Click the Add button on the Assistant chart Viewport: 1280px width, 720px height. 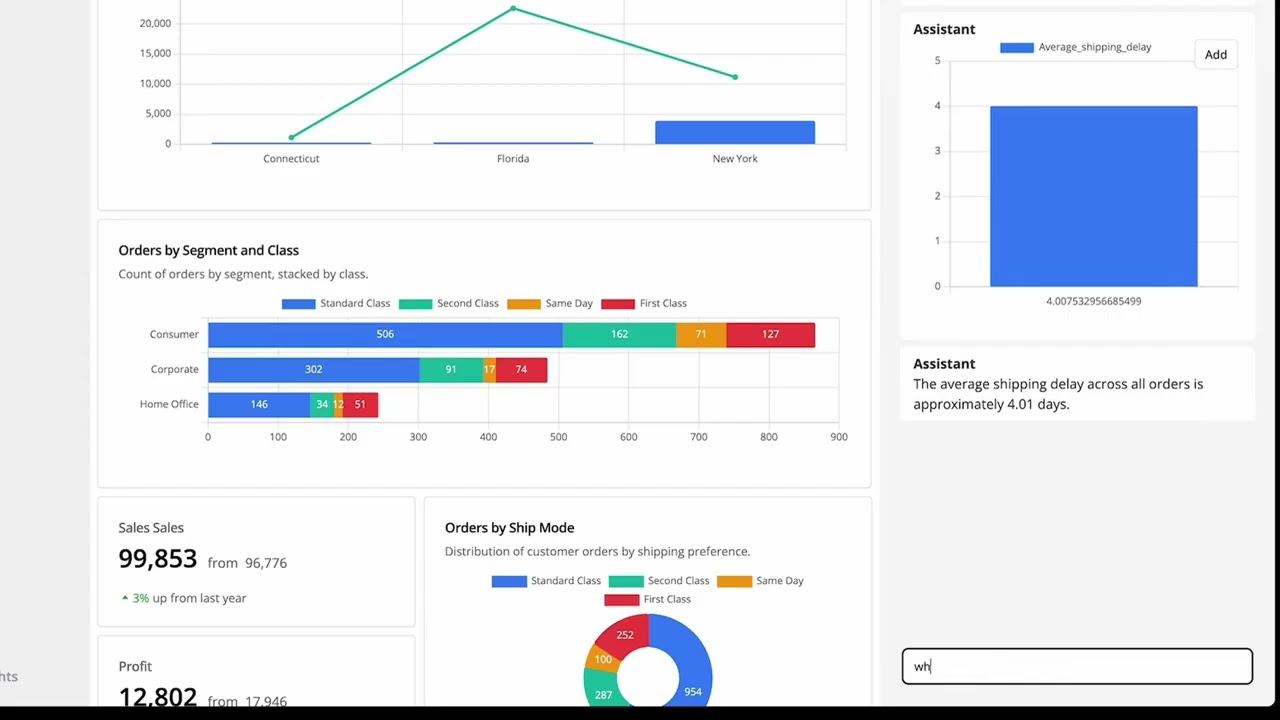pos(1216,55)
